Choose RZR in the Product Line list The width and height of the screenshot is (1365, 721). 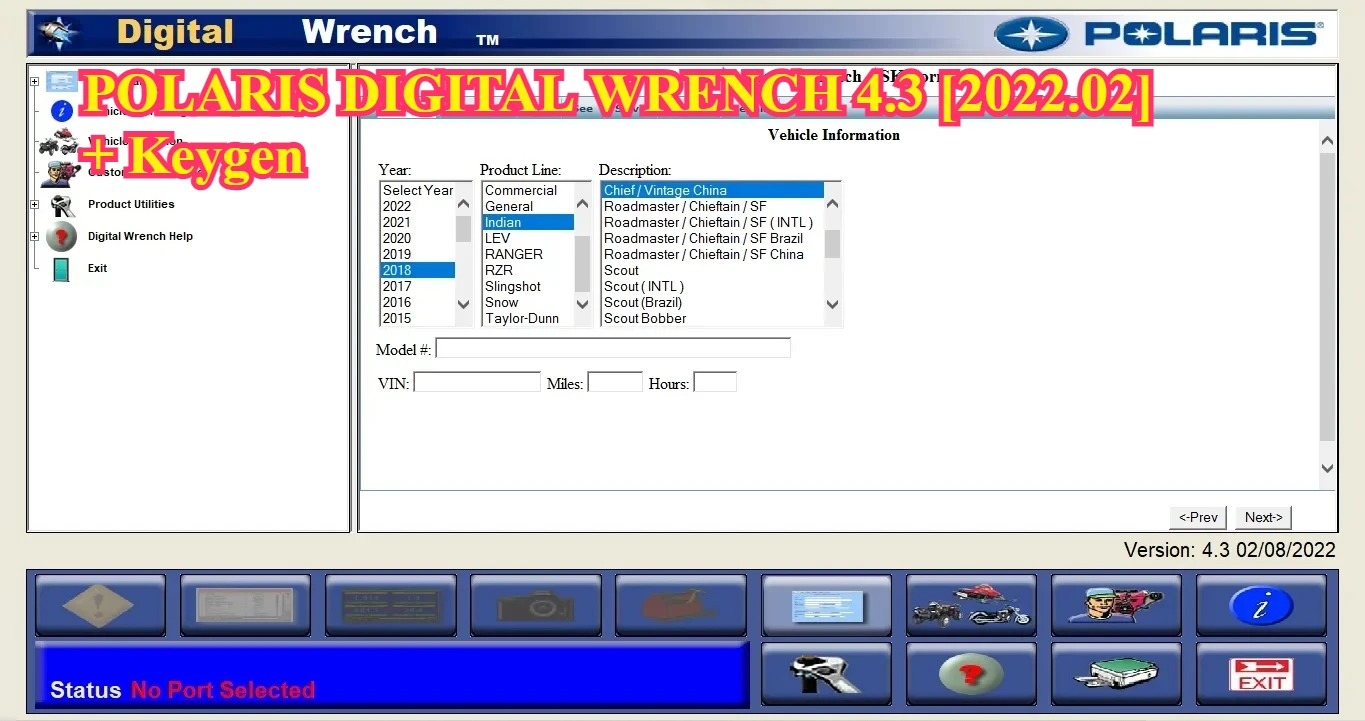pos(528,270)
